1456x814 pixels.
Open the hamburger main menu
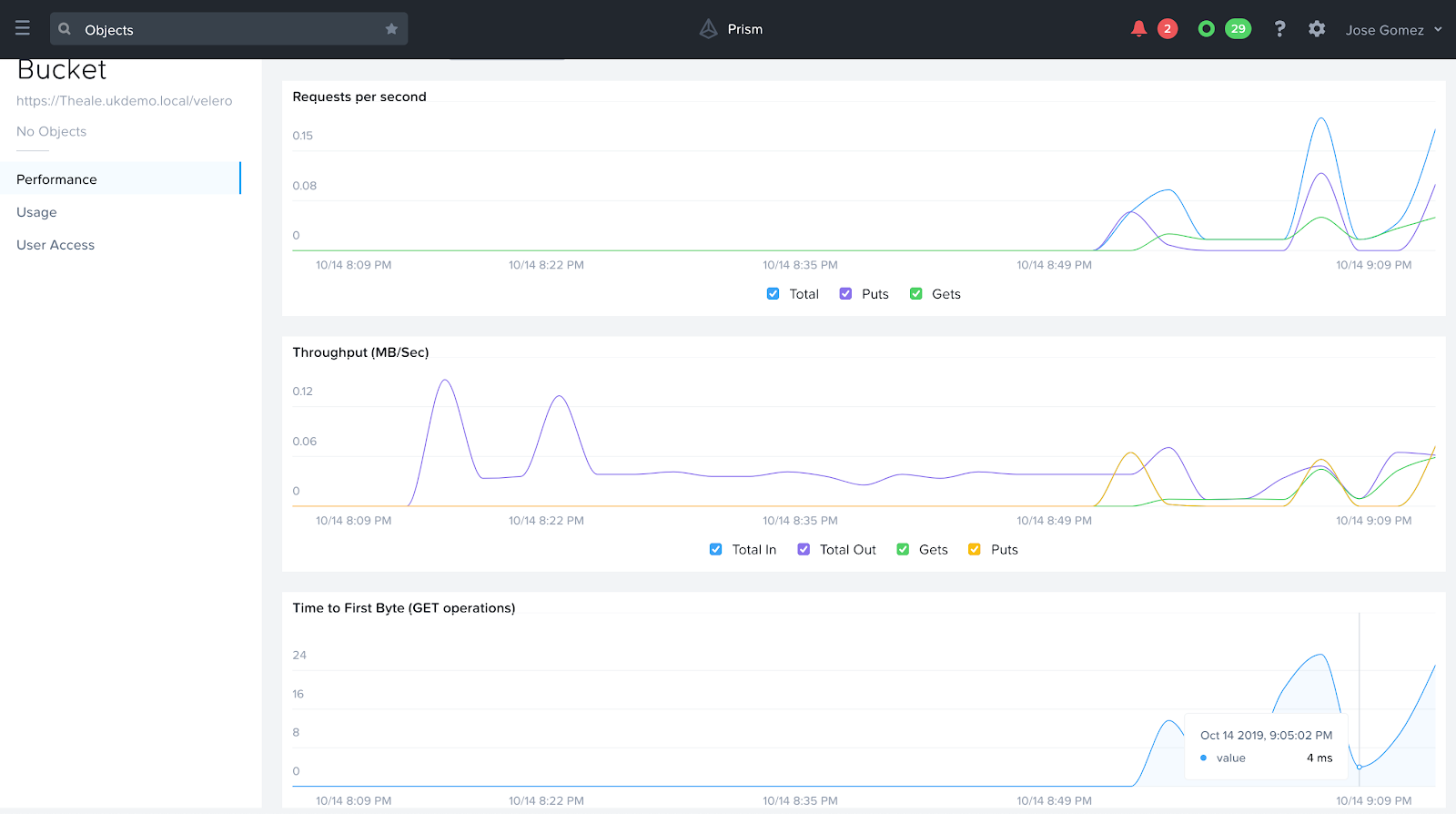tap(23, 28)
